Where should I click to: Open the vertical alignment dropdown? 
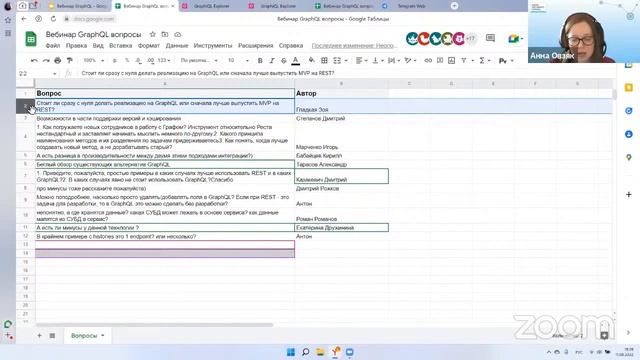(x=378, y=60)
